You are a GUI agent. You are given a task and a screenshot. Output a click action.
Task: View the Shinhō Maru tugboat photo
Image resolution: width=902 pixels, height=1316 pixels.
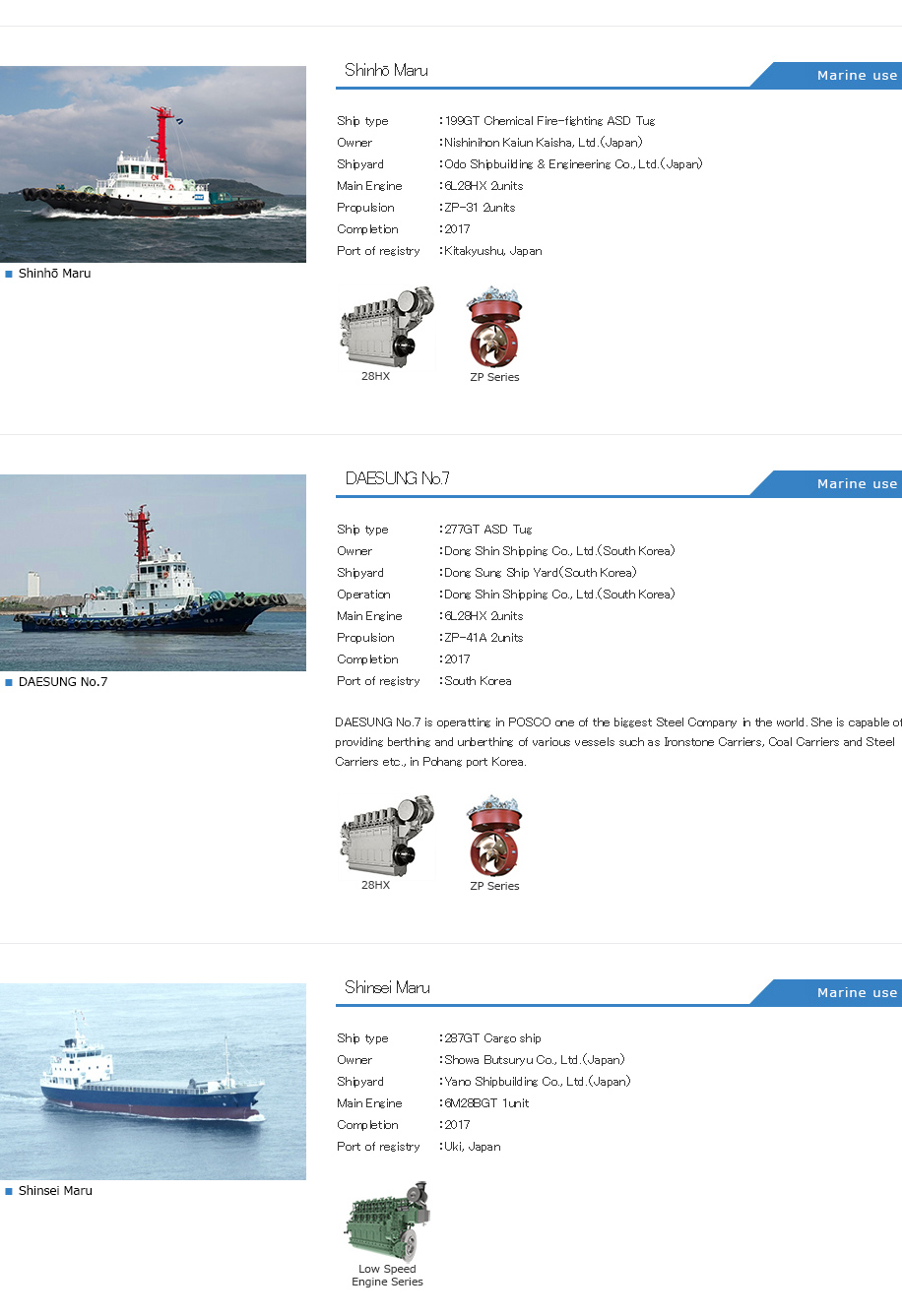153,164
